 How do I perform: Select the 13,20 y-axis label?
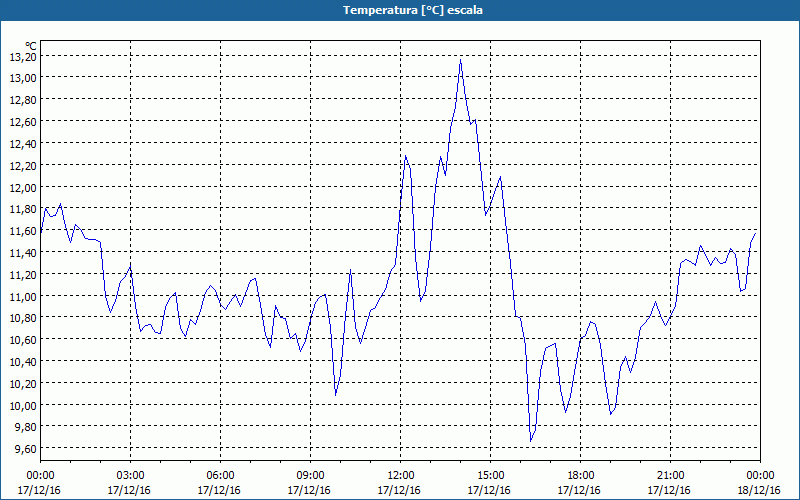click(23, 57)
